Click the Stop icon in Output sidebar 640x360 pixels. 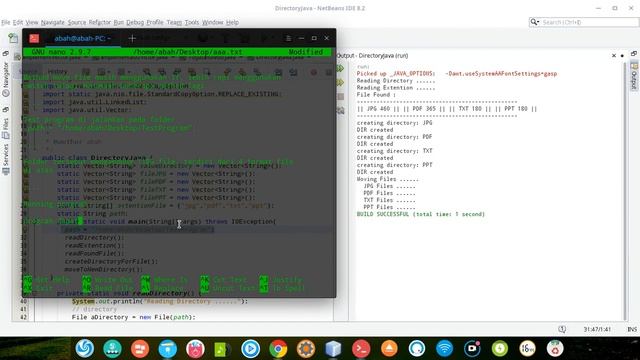[x=340, y=97]
